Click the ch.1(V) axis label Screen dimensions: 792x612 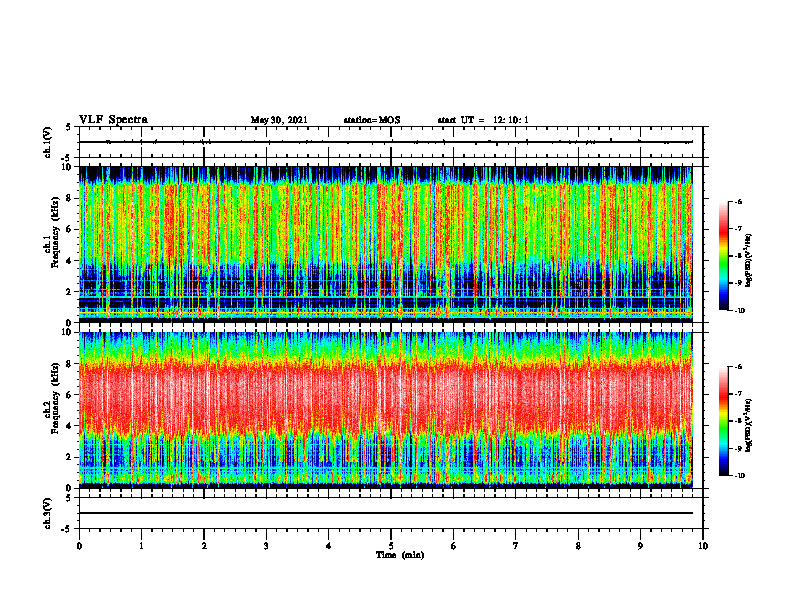48,142
